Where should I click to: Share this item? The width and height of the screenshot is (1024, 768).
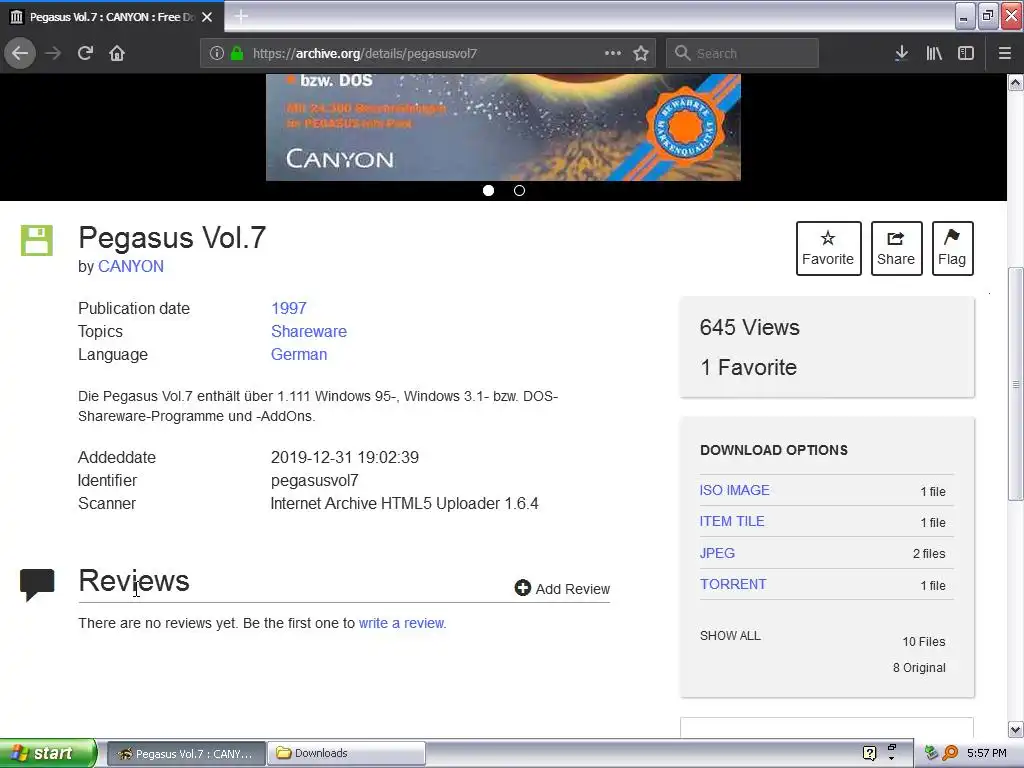pos(896,248)
